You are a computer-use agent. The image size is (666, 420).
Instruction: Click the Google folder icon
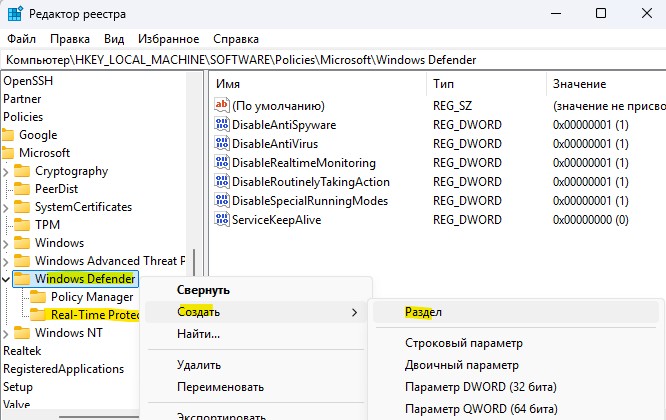click(x=8, y=135)
